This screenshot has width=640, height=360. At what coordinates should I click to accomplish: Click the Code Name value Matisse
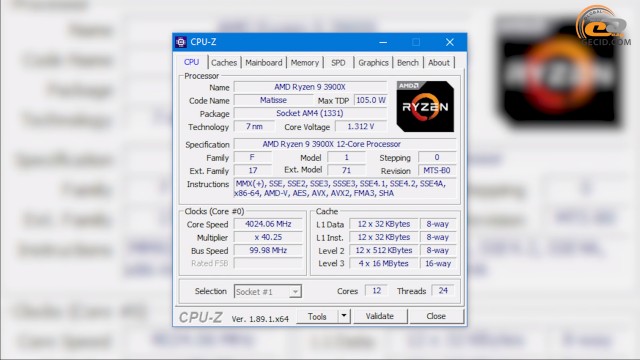[x=273, y=100]
